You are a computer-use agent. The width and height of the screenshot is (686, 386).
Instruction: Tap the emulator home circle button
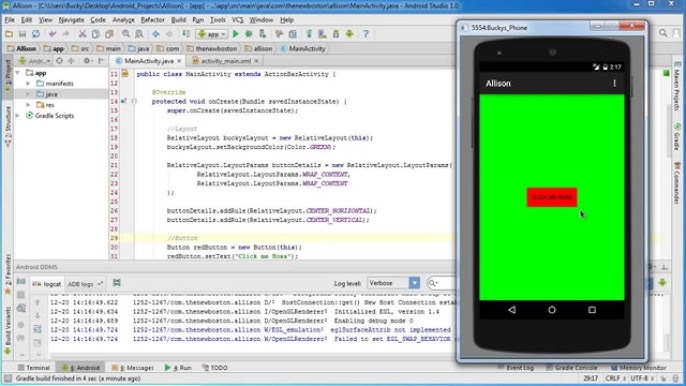552,310
